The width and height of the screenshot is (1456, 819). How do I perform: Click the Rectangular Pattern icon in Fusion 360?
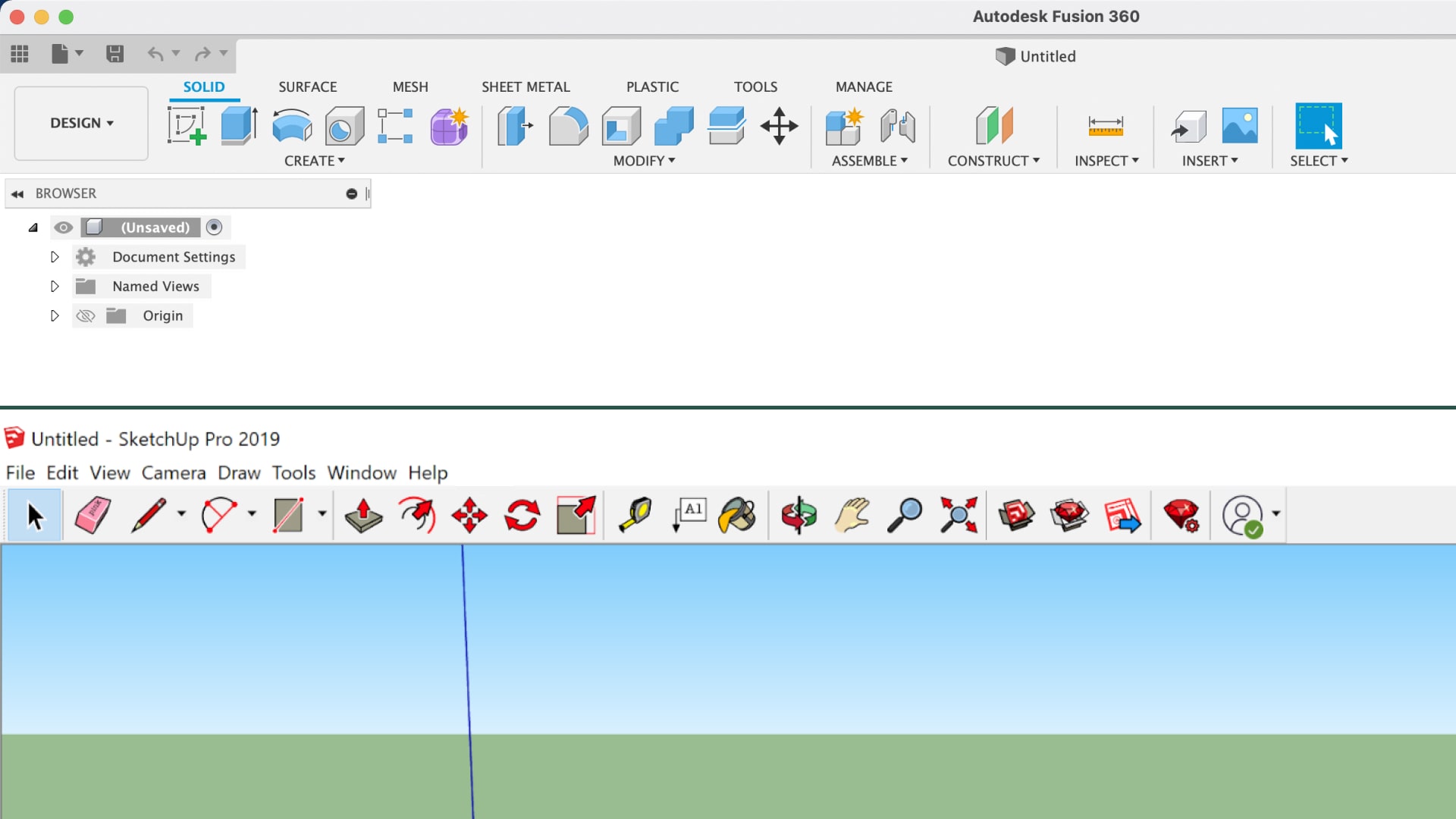[x=396, y=126]
